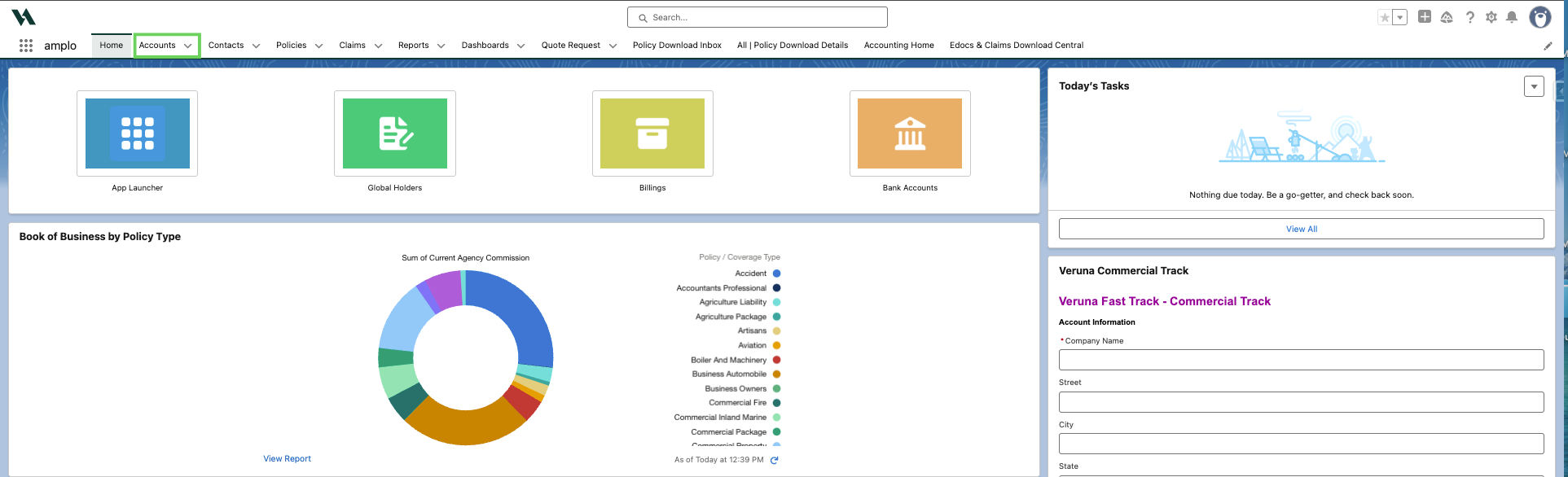The width and height of the screenshot is (1568, 477).
Task: Expand the Dashboards tab chevron
Action: coord(520,46)
